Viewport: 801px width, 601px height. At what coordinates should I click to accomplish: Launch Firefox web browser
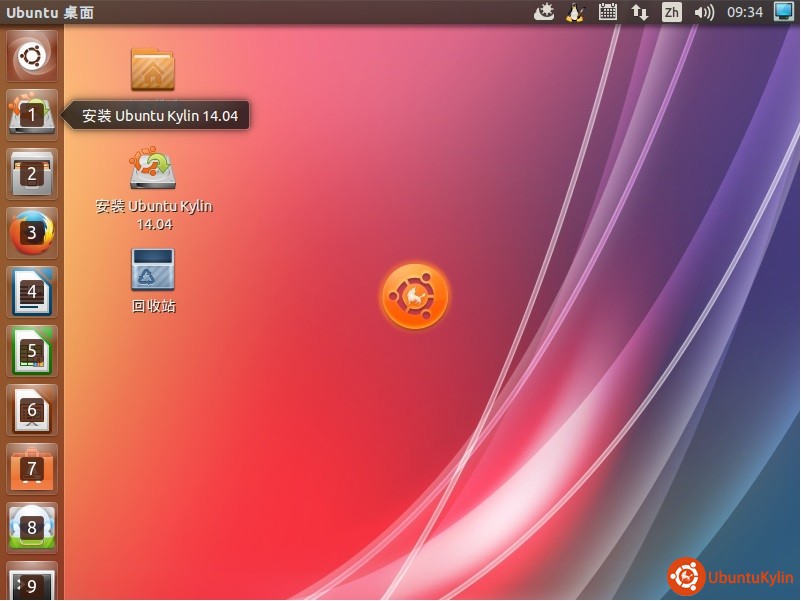(31, 232)
